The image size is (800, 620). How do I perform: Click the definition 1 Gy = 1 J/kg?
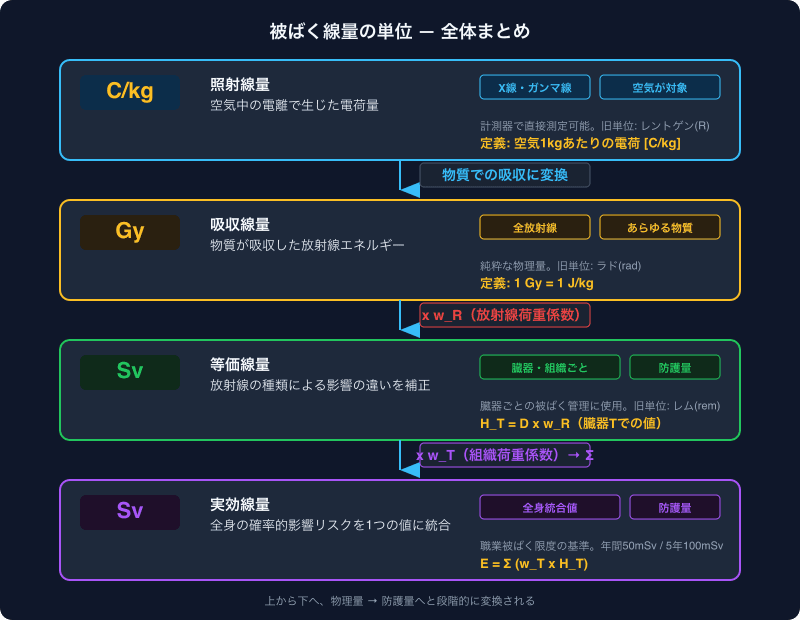click(537, 283)
